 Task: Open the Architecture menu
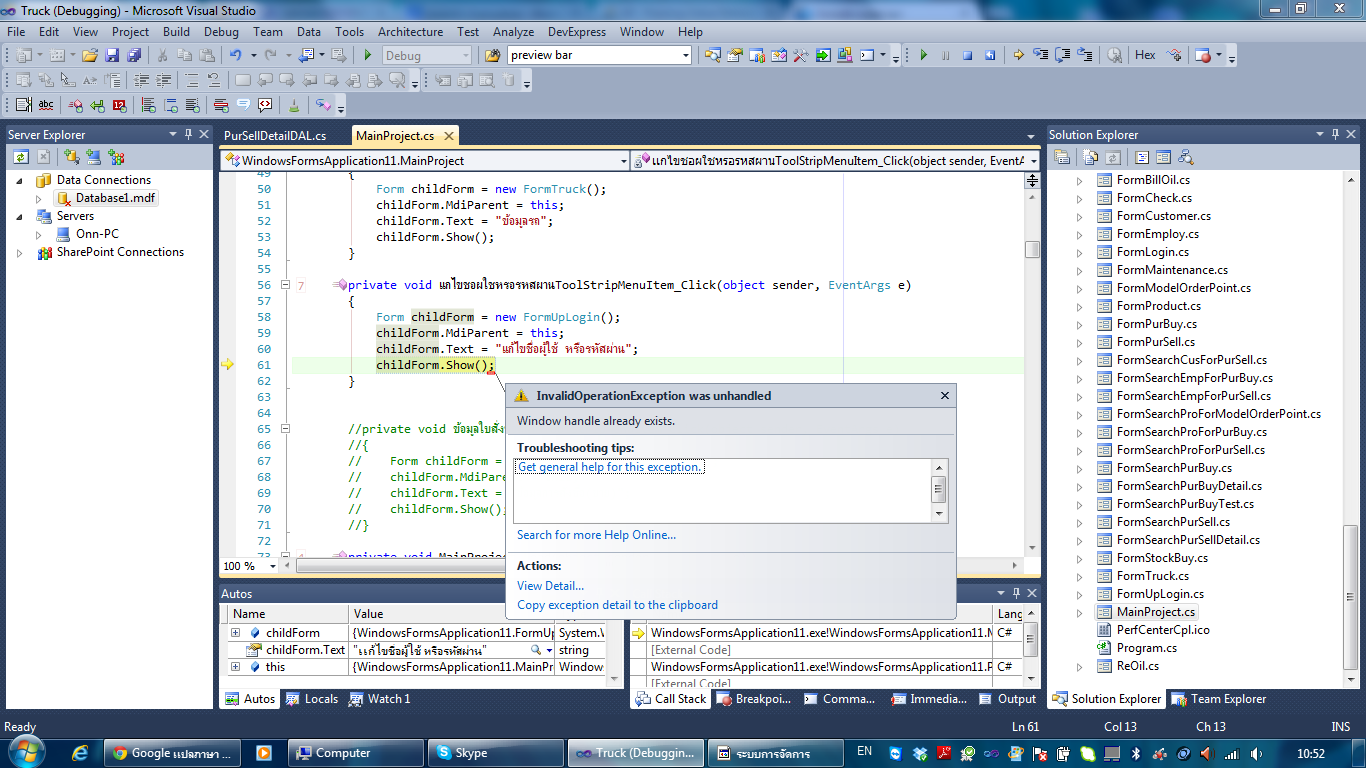click(410, 31)
